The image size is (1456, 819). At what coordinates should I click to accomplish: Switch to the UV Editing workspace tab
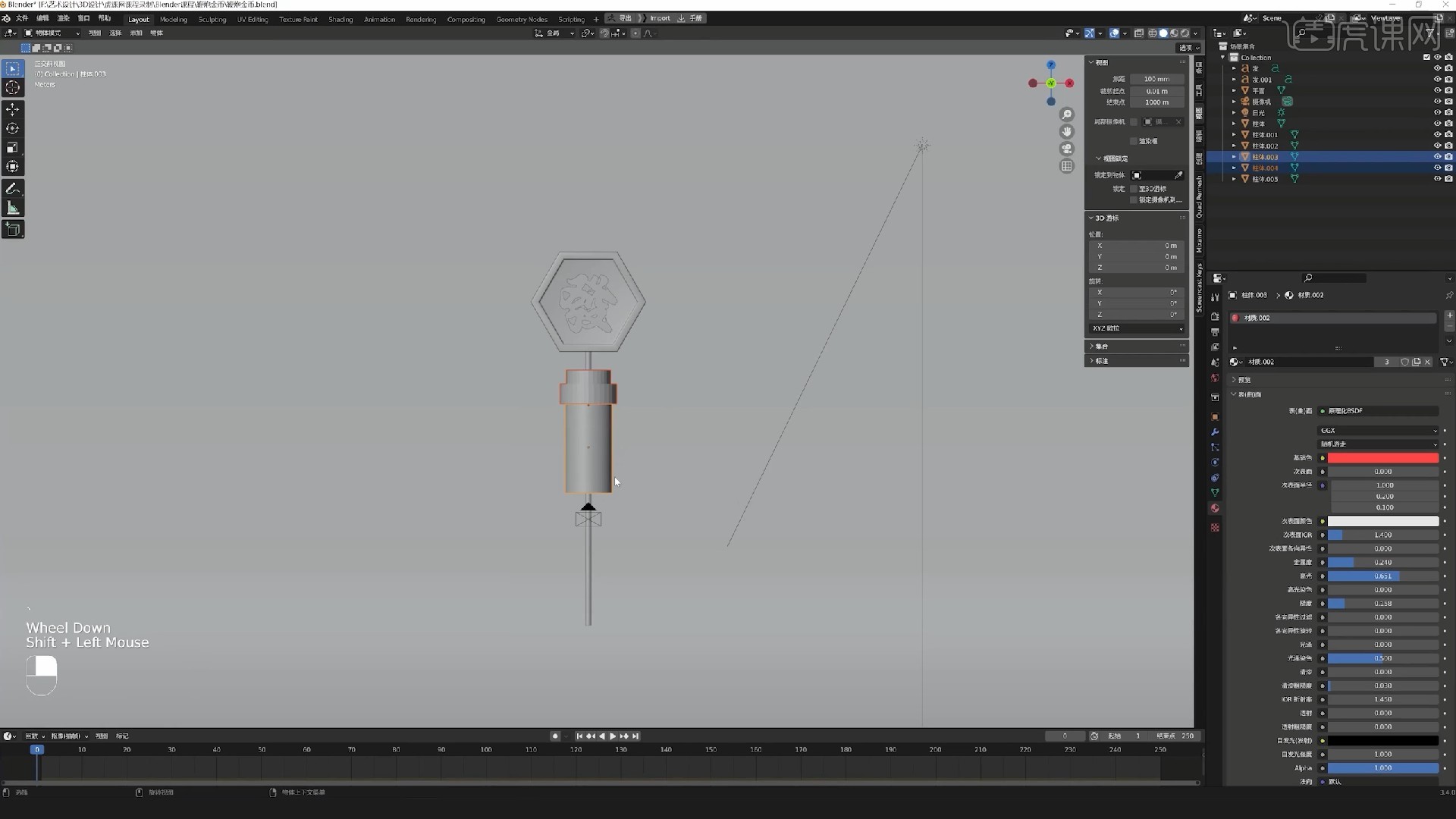253,20
